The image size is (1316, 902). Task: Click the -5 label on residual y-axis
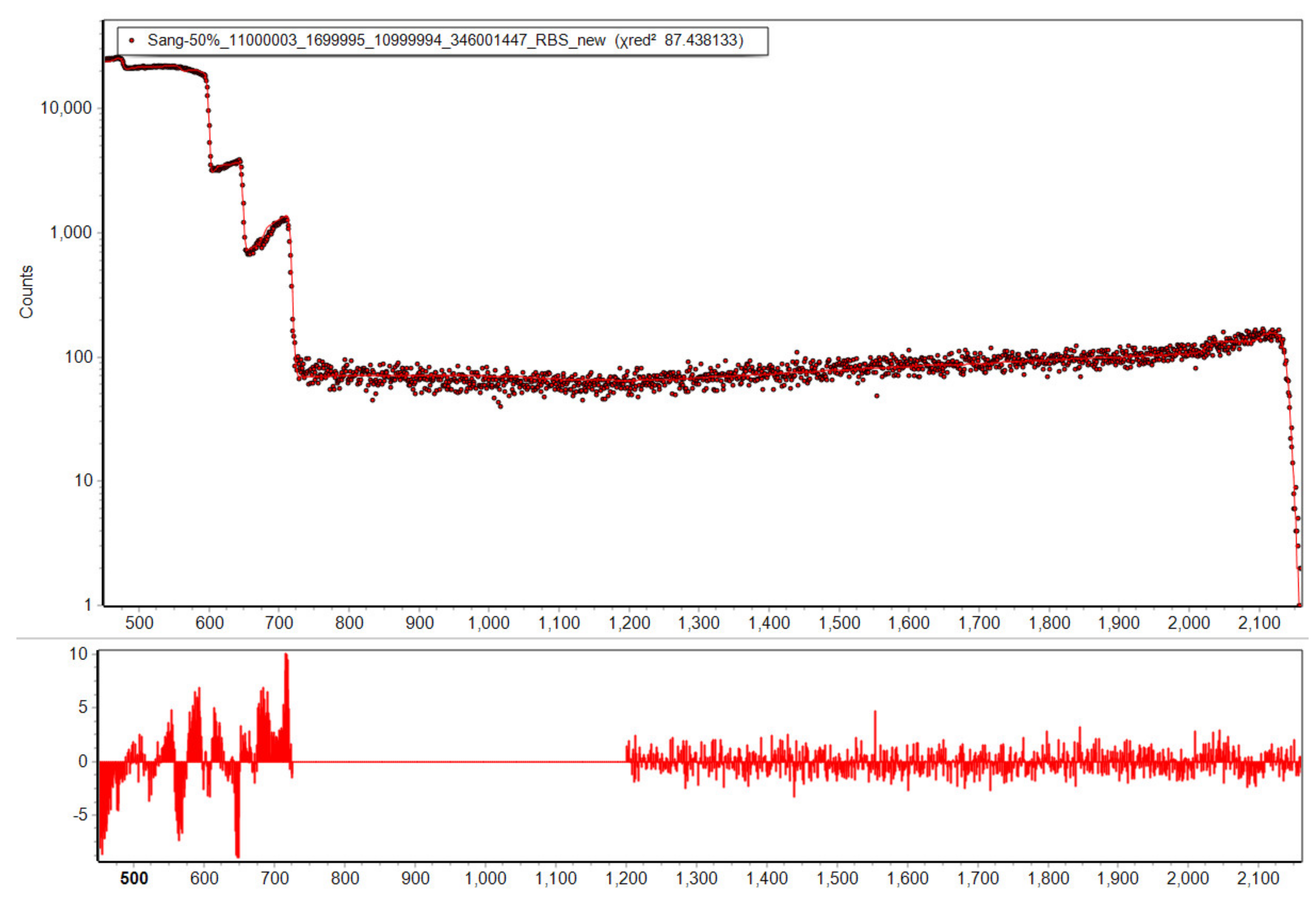pyautogui.click(x=80, y=815)
